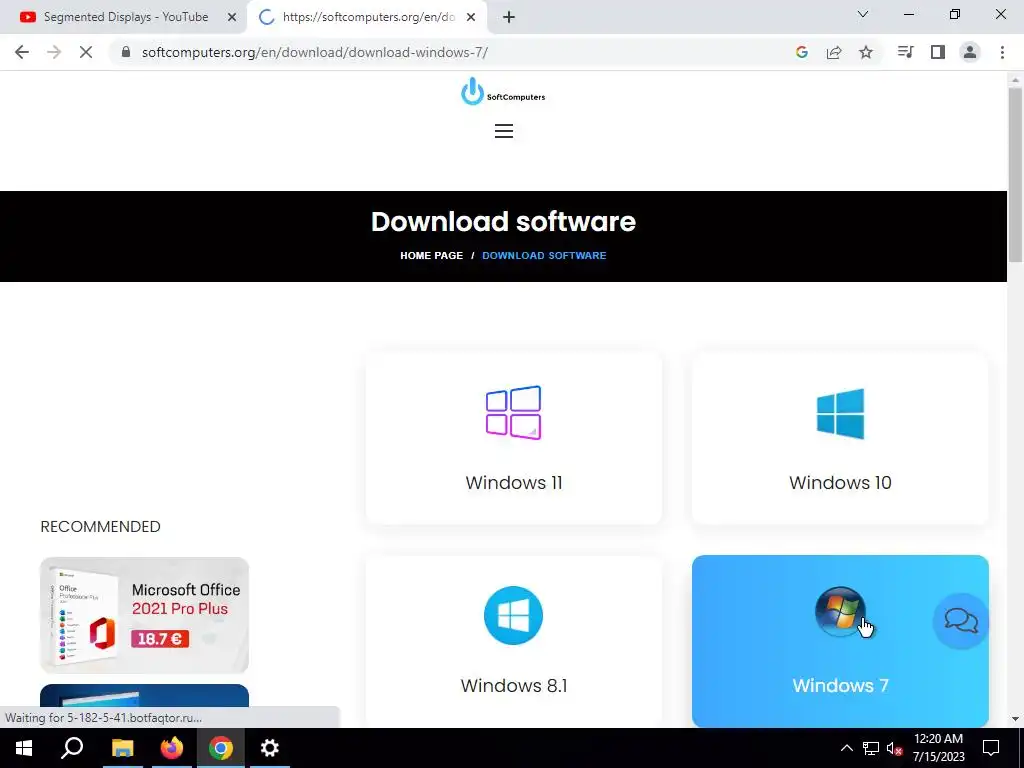The height and width of the screenshot is (768, 1024).
Task: Click the RECOMMENDED heading text
Action: point(101,526)
